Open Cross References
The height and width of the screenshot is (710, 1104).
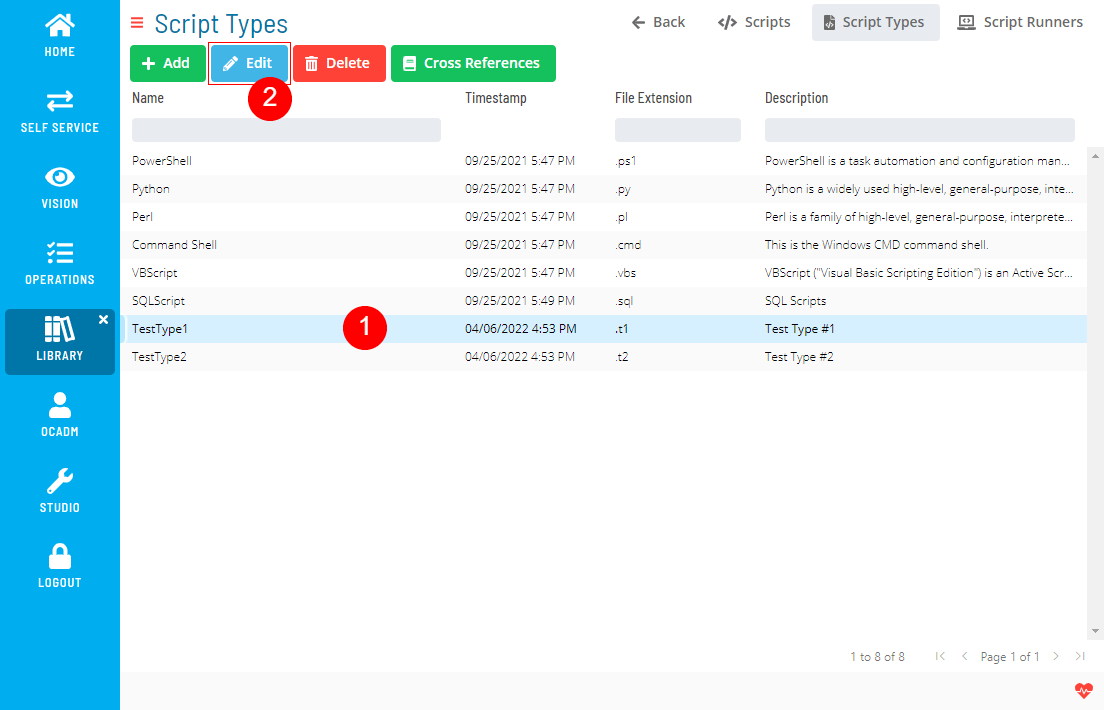[x=472, y=62]
